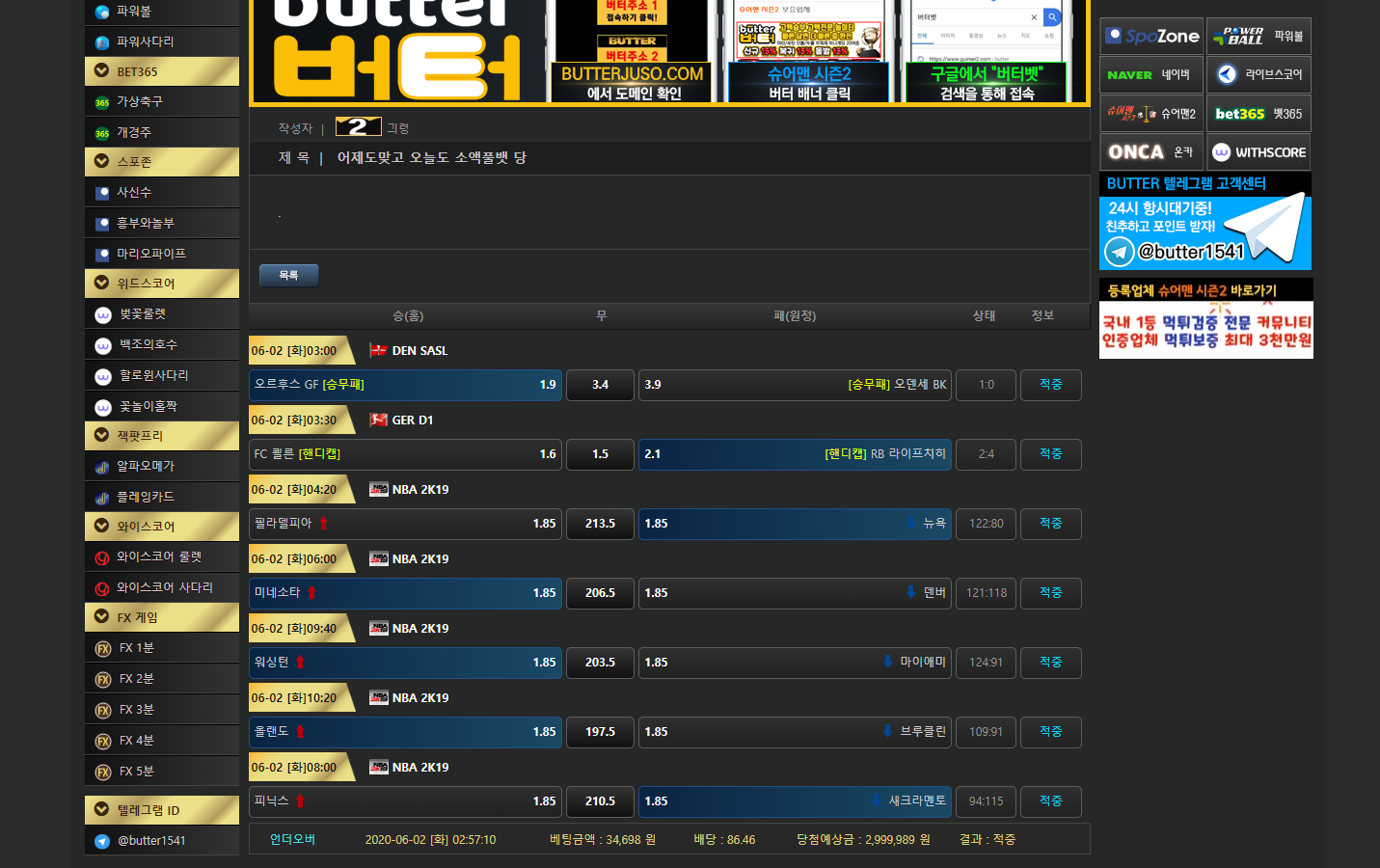Open the NAVER 네이버 shortcut
This screenshot has width=1380, height=868.
pyautogui.click(x=1151, y=75)
